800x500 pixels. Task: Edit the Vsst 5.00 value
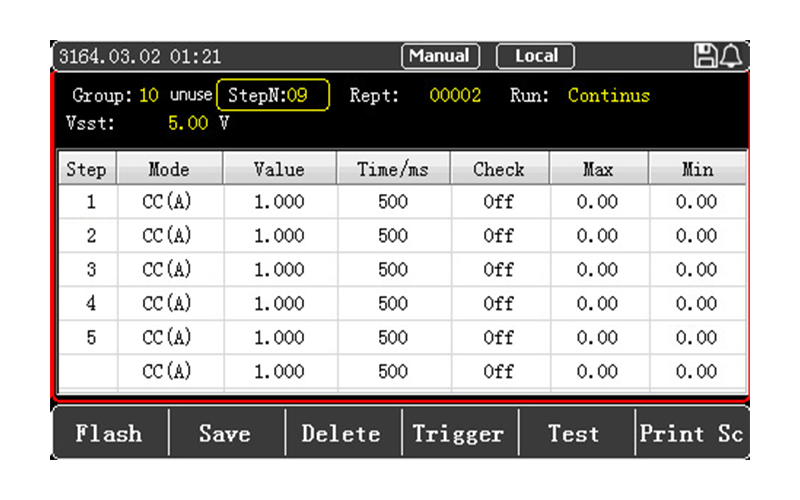pyautogui.click(x=189, y=125)
